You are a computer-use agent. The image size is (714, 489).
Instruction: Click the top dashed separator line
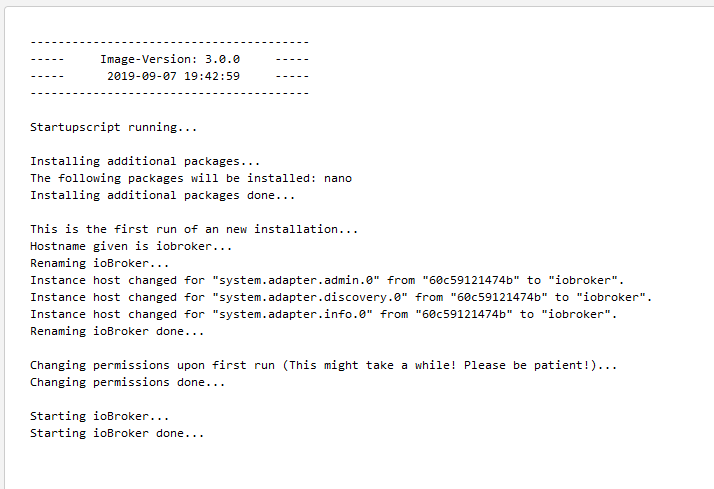[x=169, y=42]
